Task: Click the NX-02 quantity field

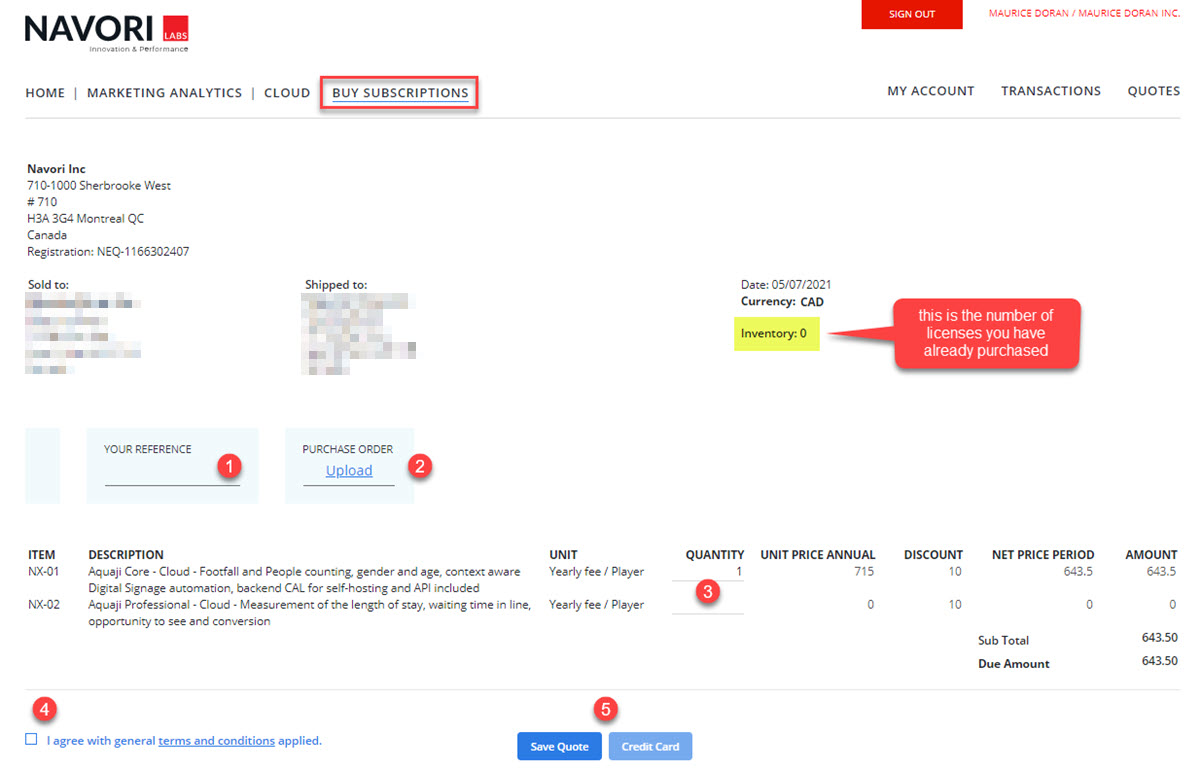Action: (x=708, y=605)
